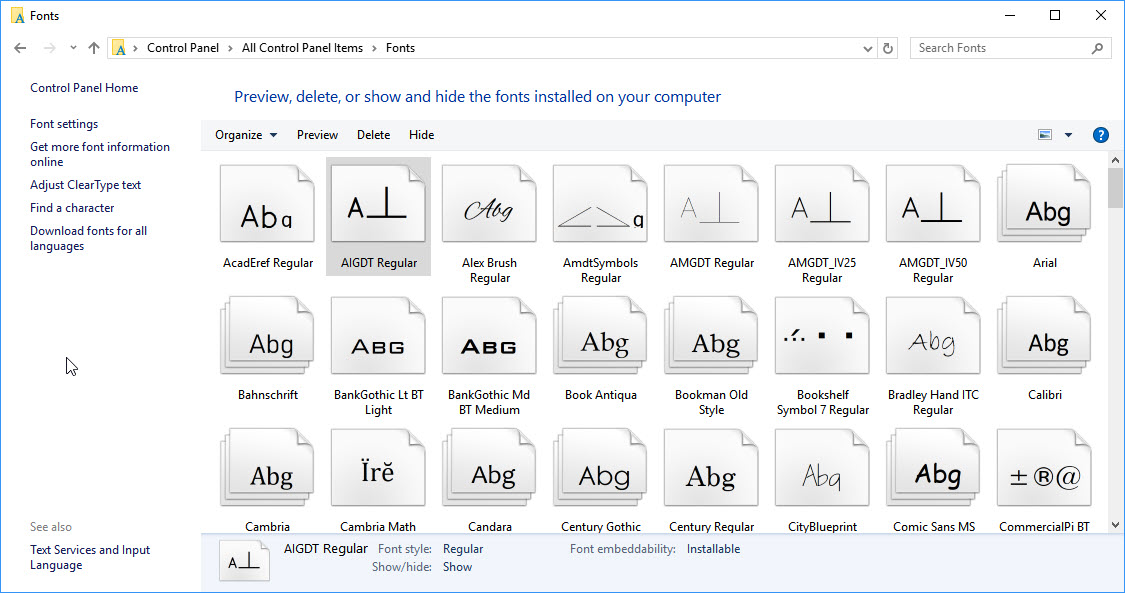This screenshot has height=593, width=1125.
Task: Select the AMGDT Regular font icon
Action: pos(711,204)
